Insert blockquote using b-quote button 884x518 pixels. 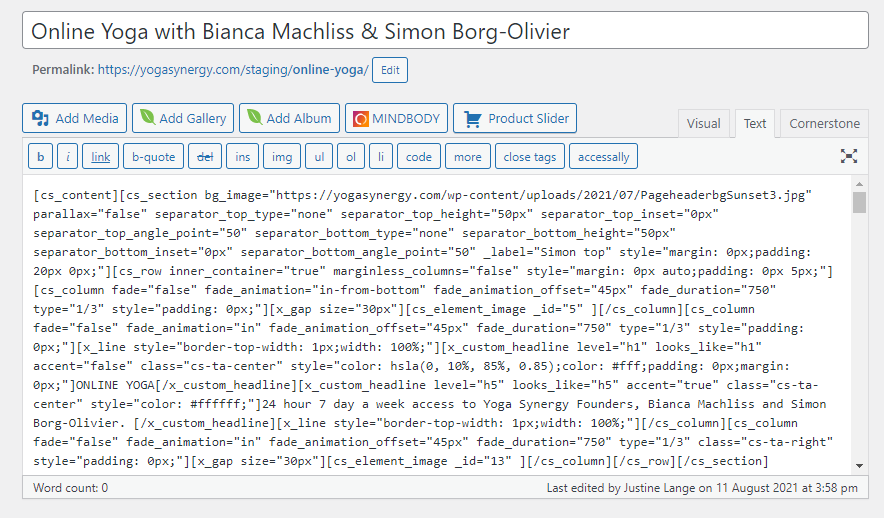(x=153, y=157)
